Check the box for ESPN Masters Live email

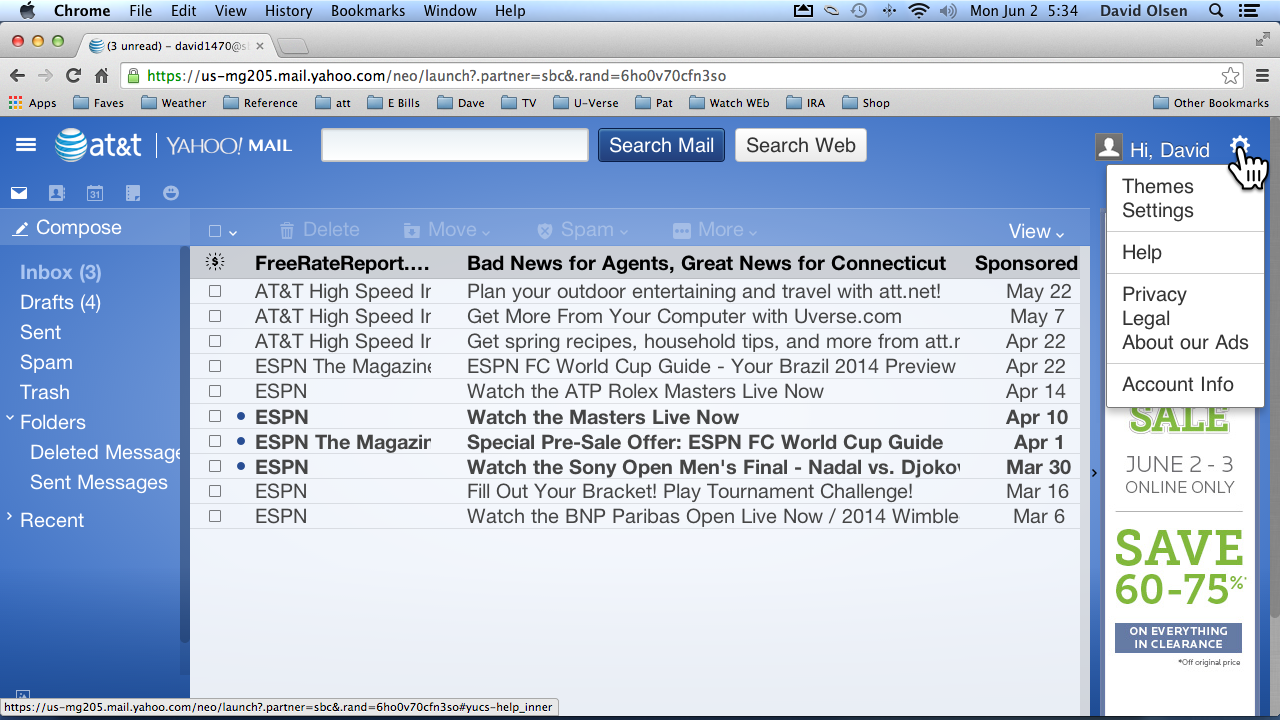coord(215,417)
